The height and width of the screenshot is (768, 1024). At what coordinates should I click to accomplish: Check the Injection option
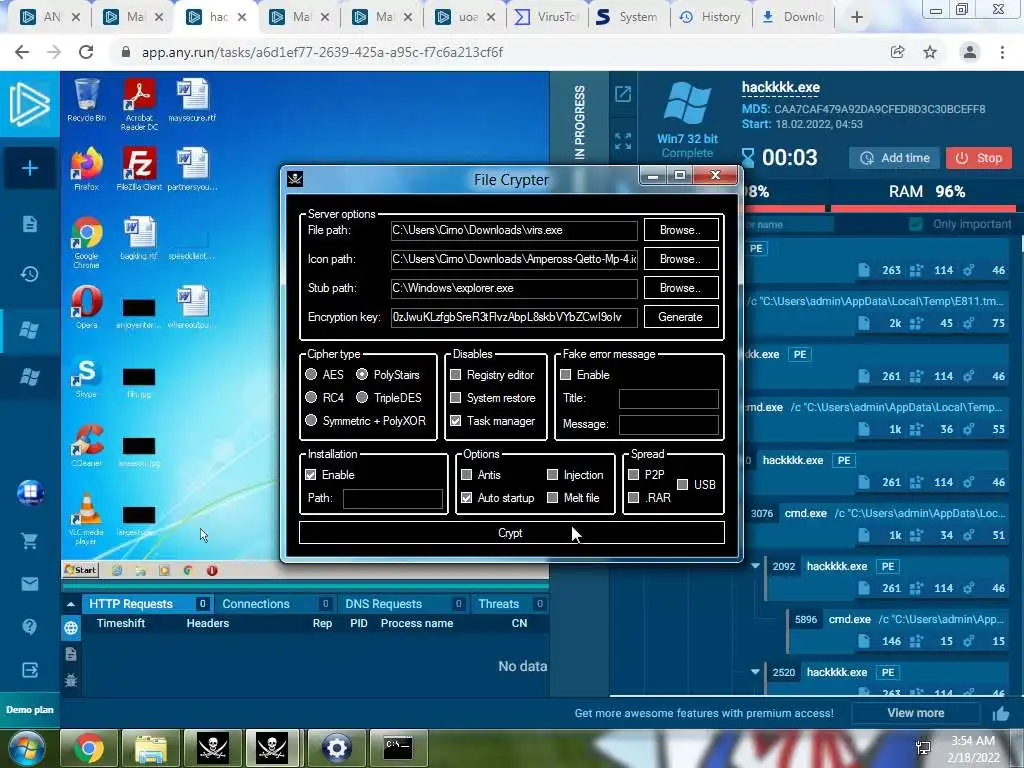pos(552,474)
